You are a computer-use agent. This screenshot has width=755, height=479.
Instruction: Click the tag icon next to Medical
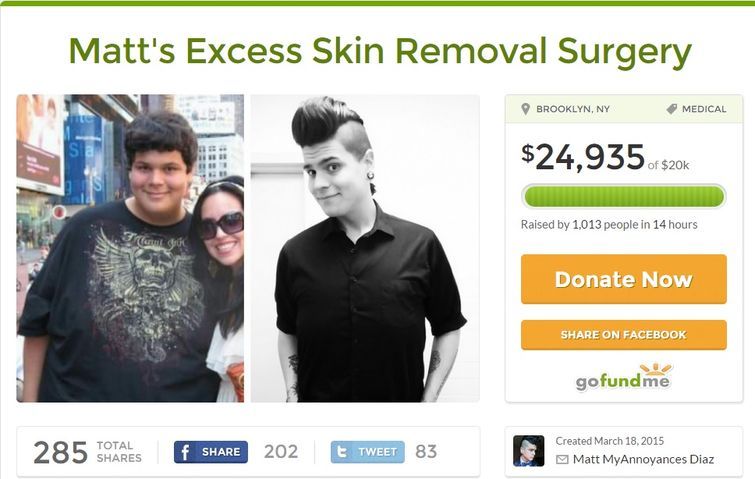[672, 109]
